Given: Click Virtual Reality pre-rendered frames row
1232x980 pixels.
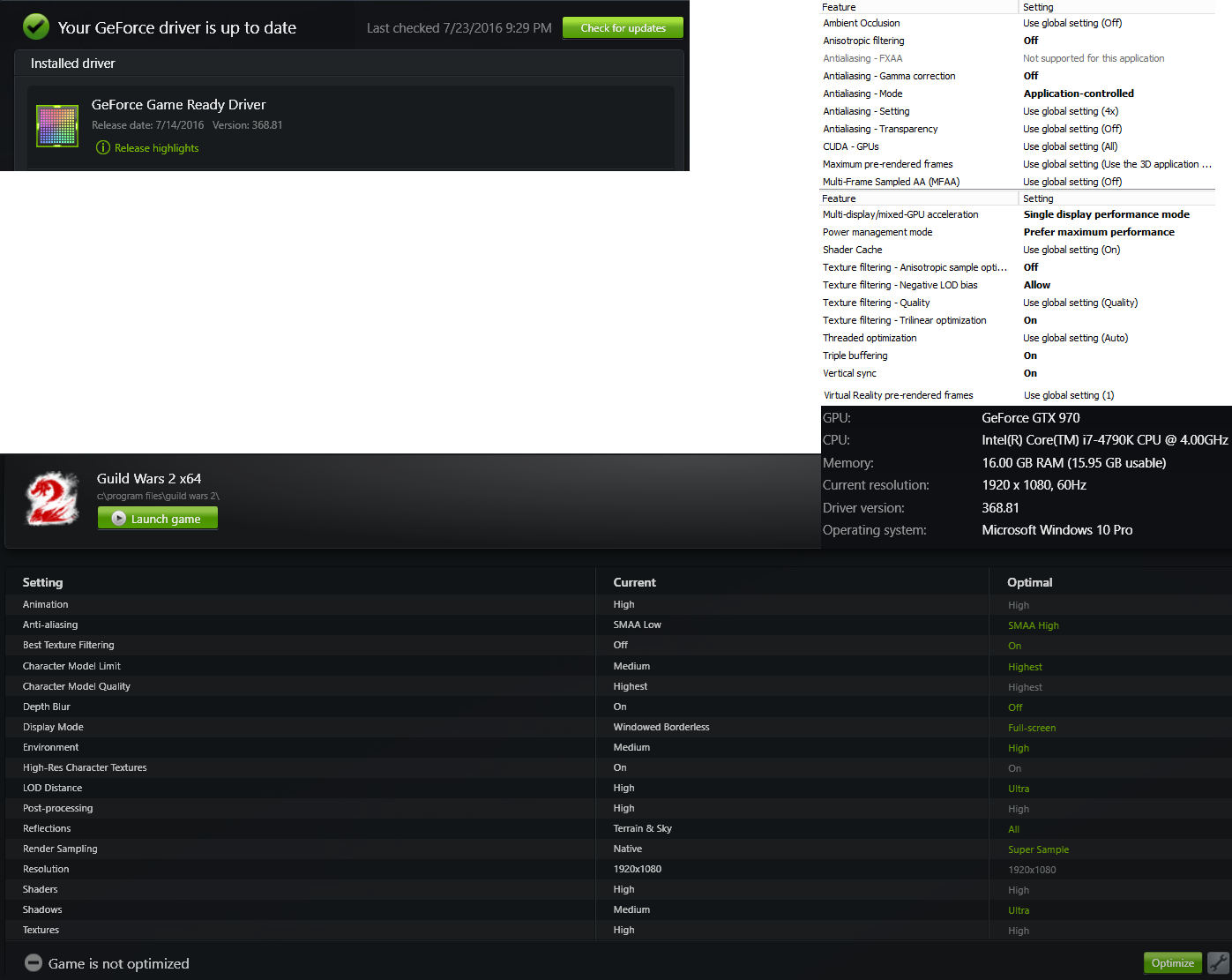Looking at the screenshot, I should (1017, 395).
